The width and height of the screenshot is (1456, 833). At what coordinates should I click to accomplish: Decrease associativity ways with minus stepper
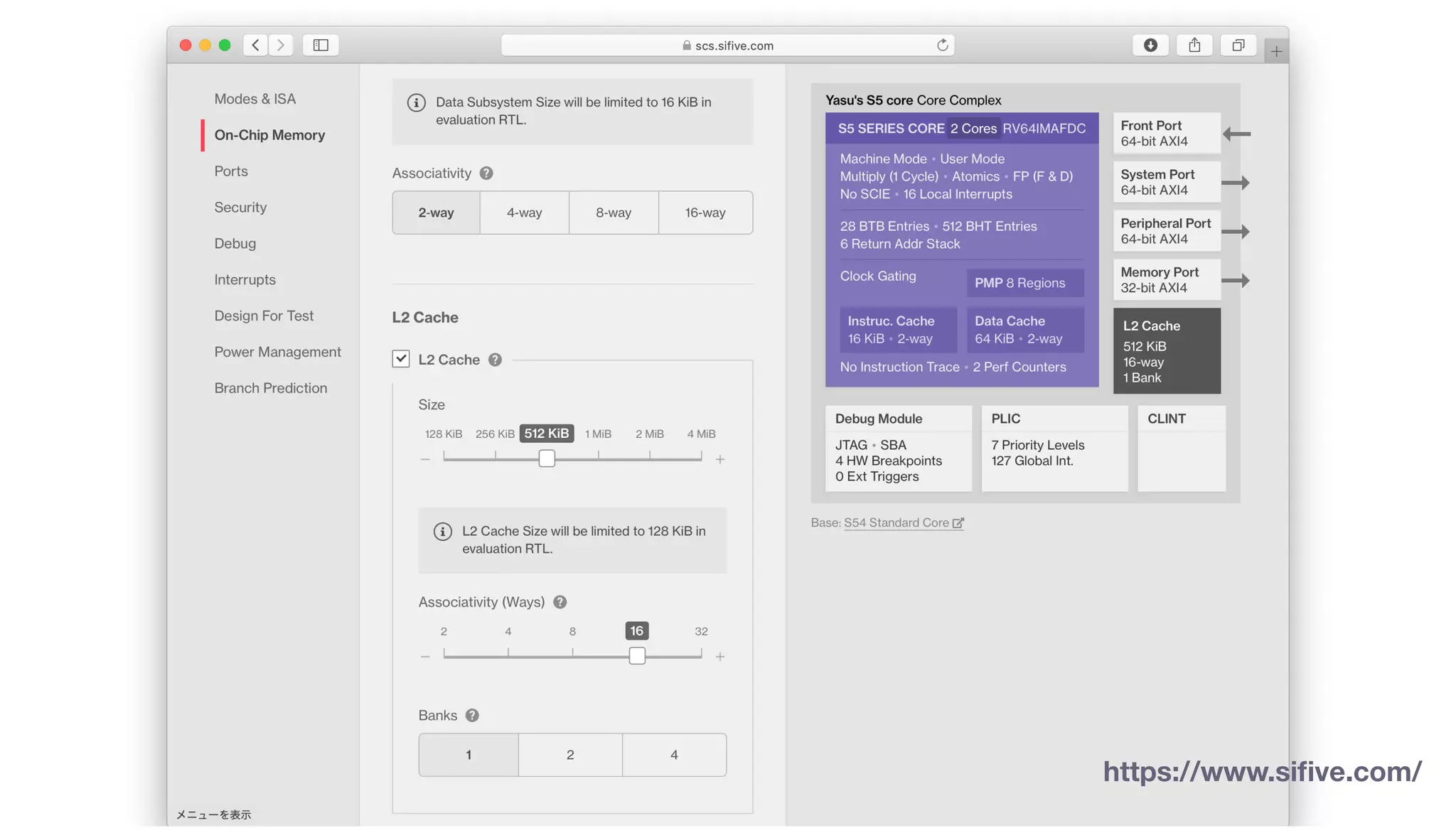[x=425, y=657]
